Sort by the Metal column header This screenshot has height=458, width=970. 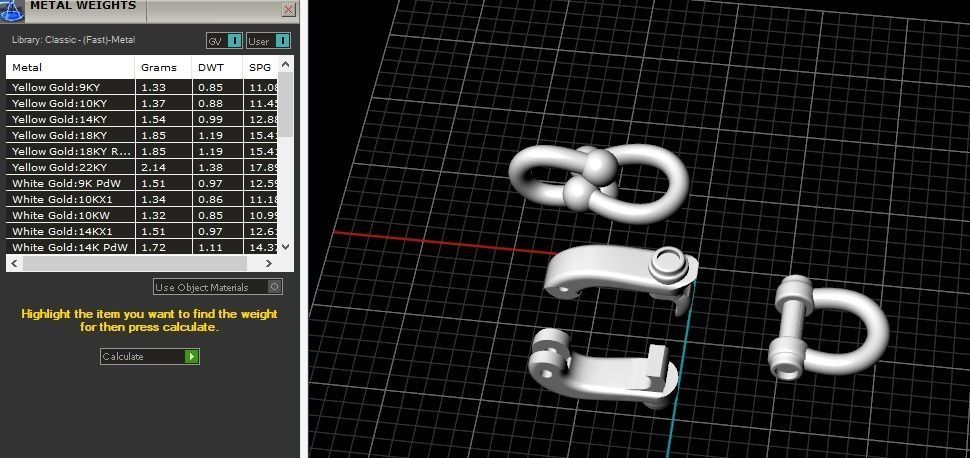tap(71, 67)
